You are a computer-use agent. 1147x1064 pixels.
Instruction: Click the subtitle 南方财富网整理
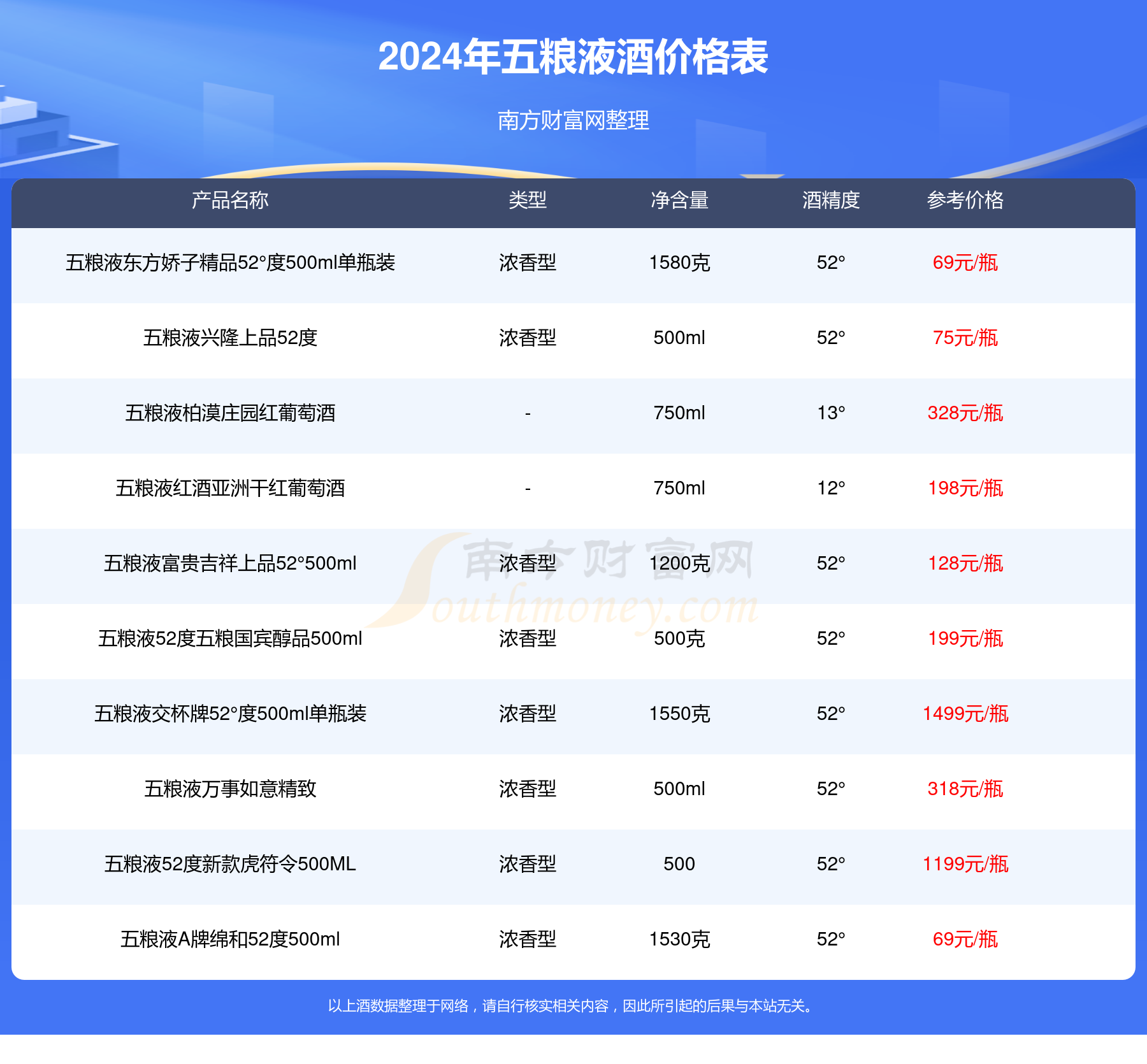click(573, 120)
